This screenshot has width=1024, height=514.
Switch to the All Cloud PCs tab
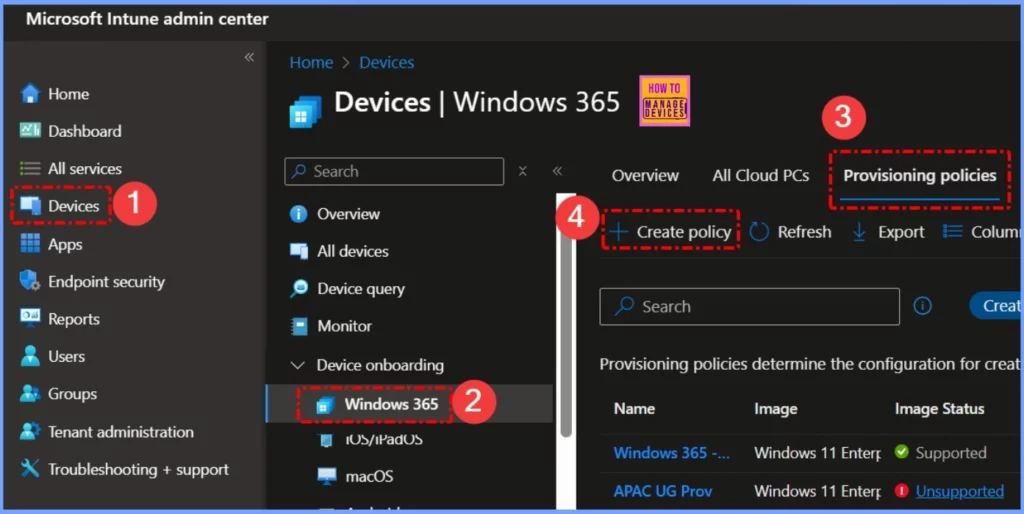(760, 176)
